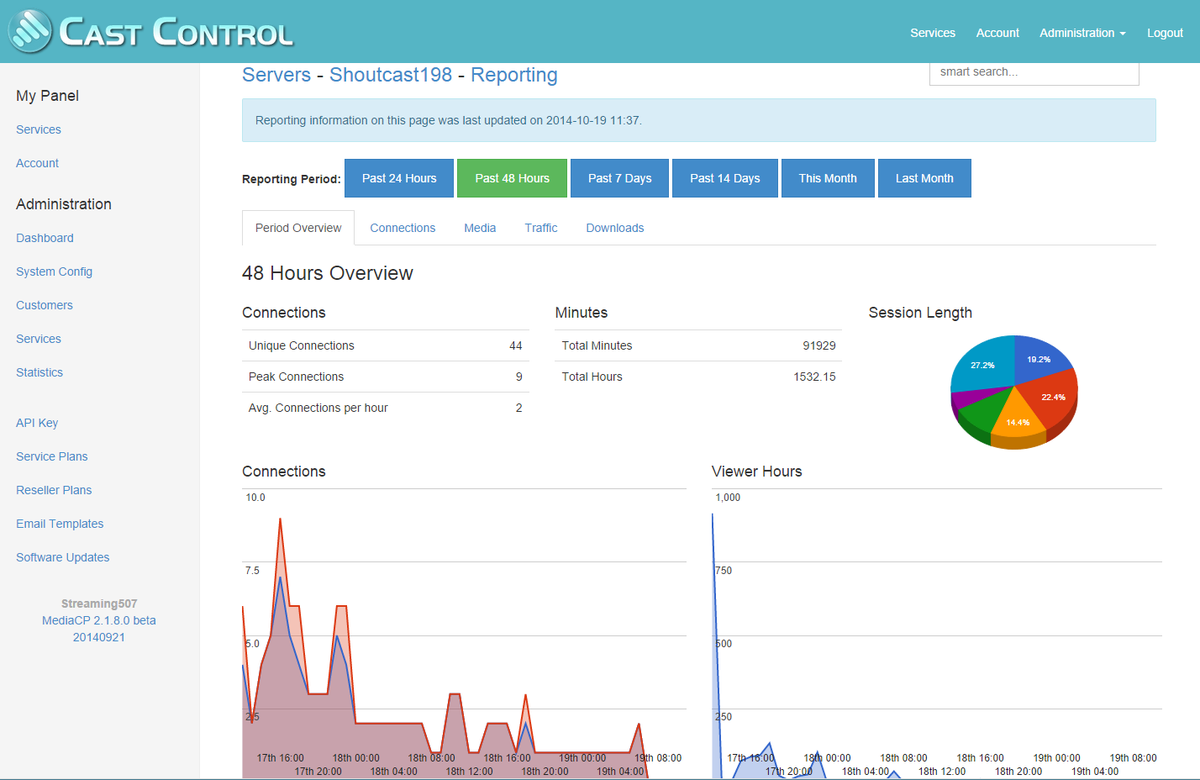Screen dimensions: 1200x780
Task: Choose the Past 7 Days period
Action: (620, 178)
